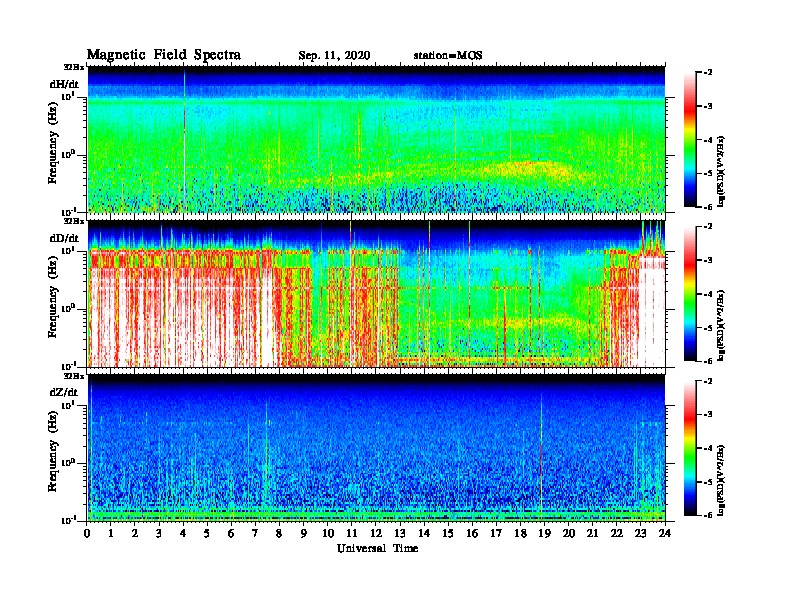Screen dimensions: 792x612
Task: Click hour tick label "9" on the time axis
Action: click(304, 534)
